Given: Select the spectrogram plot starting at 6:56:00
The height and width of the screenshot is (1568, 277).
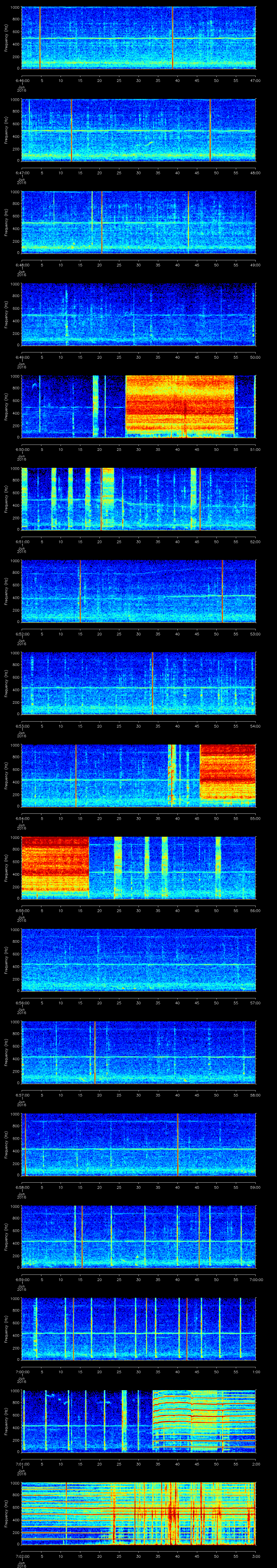Looking at the screenshot, I should (138, 960).
